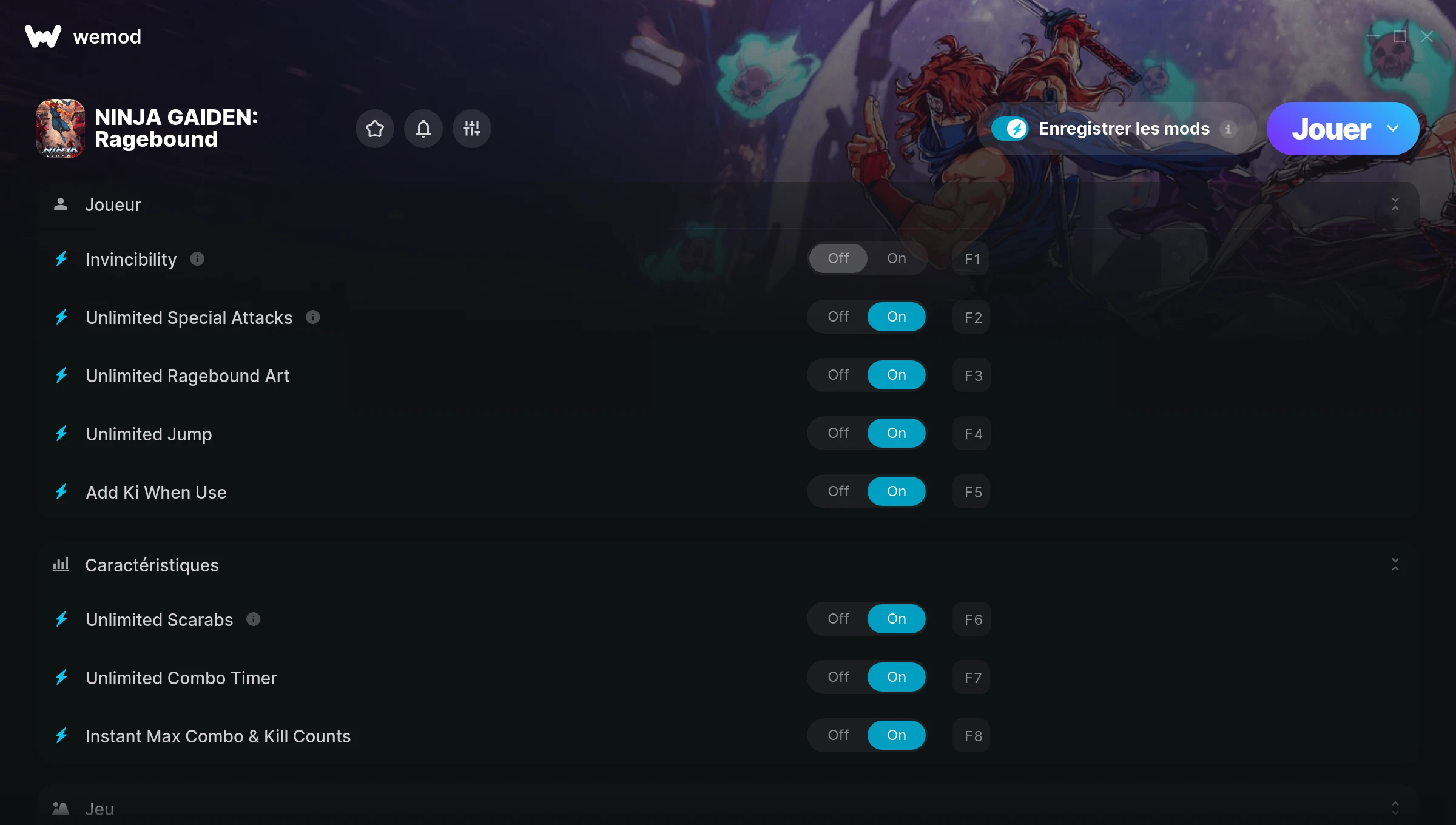The height and width of the screenshot is (825, 1456).
Task: Turn off Unlimited Combo Timer
Action: (838, 677)
